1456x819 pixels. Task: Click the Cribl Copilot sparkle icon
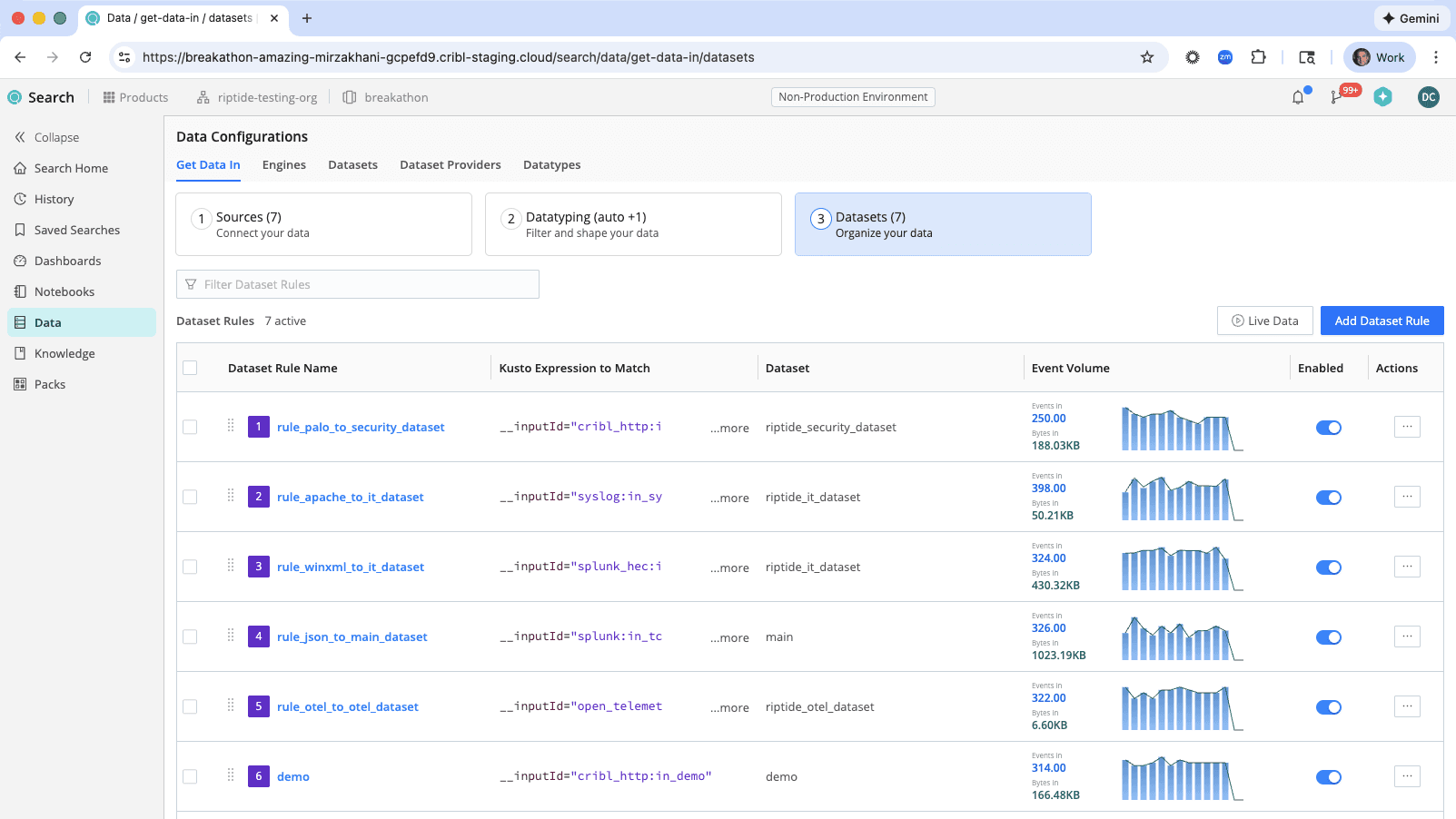1382,97
